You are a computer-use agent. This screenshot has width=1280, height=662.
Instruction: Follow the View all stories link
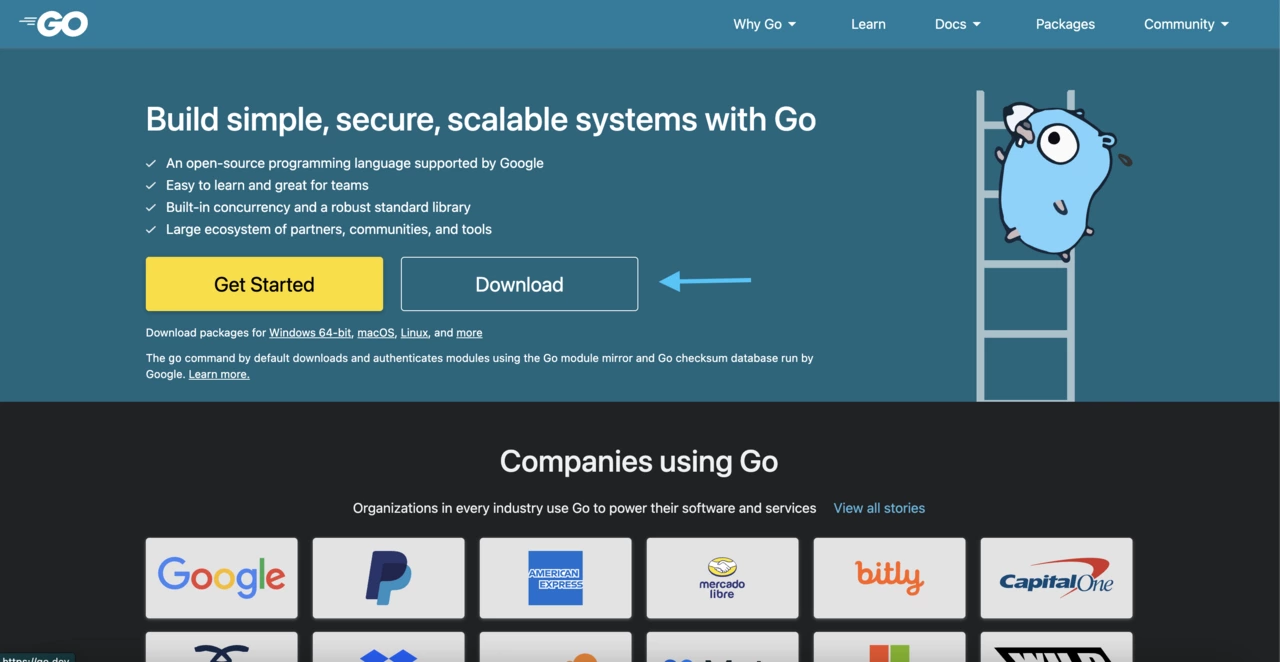pos(879,508)
